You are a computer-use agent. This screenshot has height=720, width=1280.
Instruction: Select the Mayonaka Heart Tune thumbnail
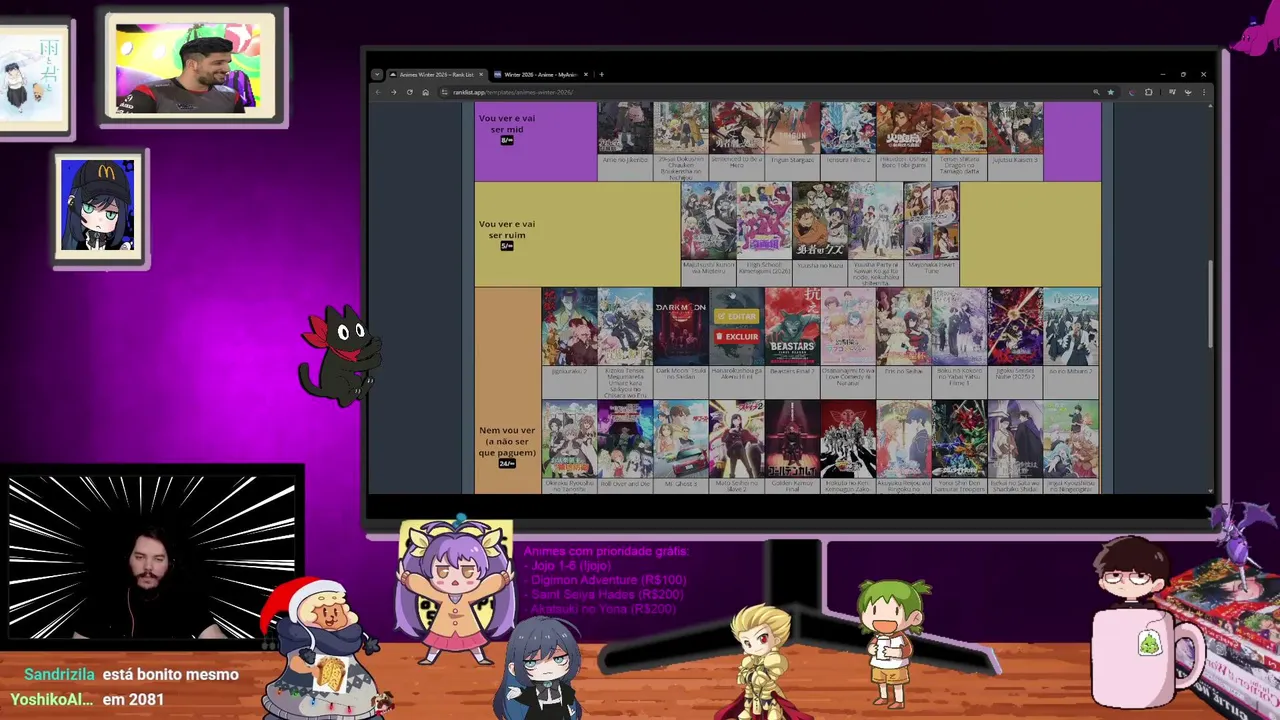pyautogui.click(x=931, y=220)
